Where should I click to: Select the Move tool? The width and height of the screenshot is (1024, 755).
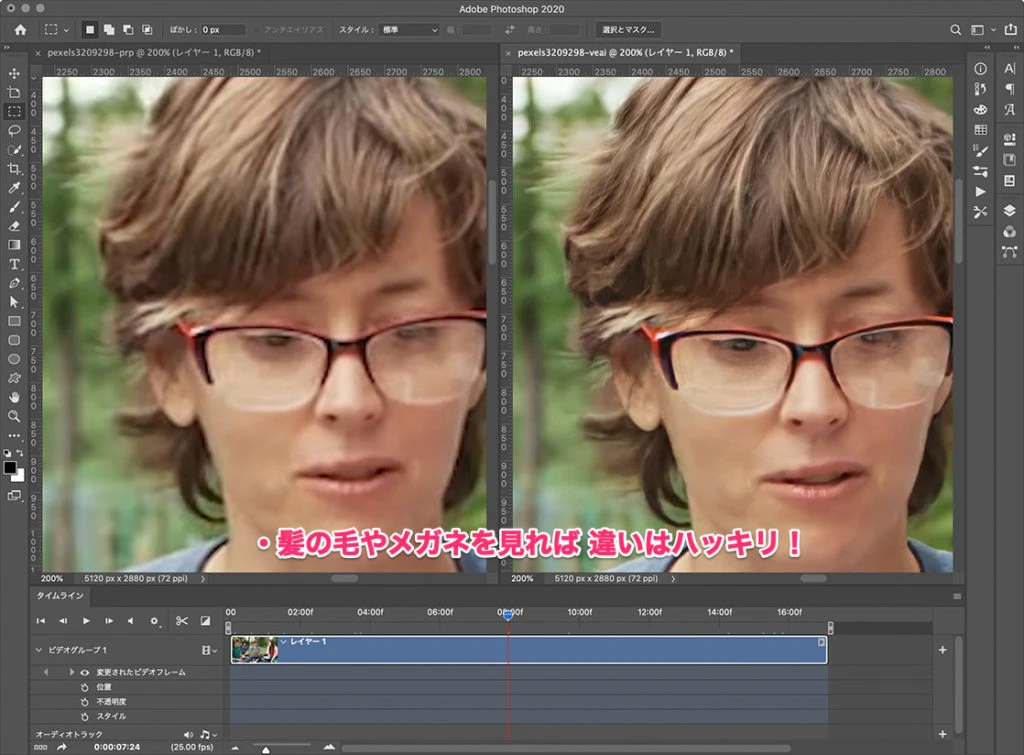(14, 73)
